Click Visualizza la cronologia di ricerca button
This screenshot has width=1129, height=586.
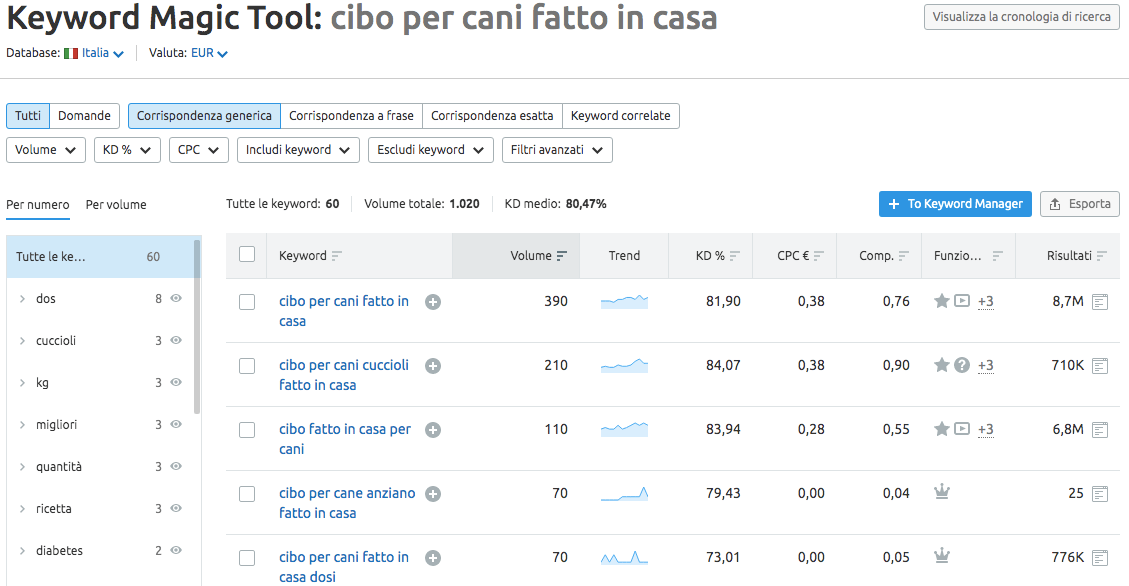click(x=1022, y=17)
